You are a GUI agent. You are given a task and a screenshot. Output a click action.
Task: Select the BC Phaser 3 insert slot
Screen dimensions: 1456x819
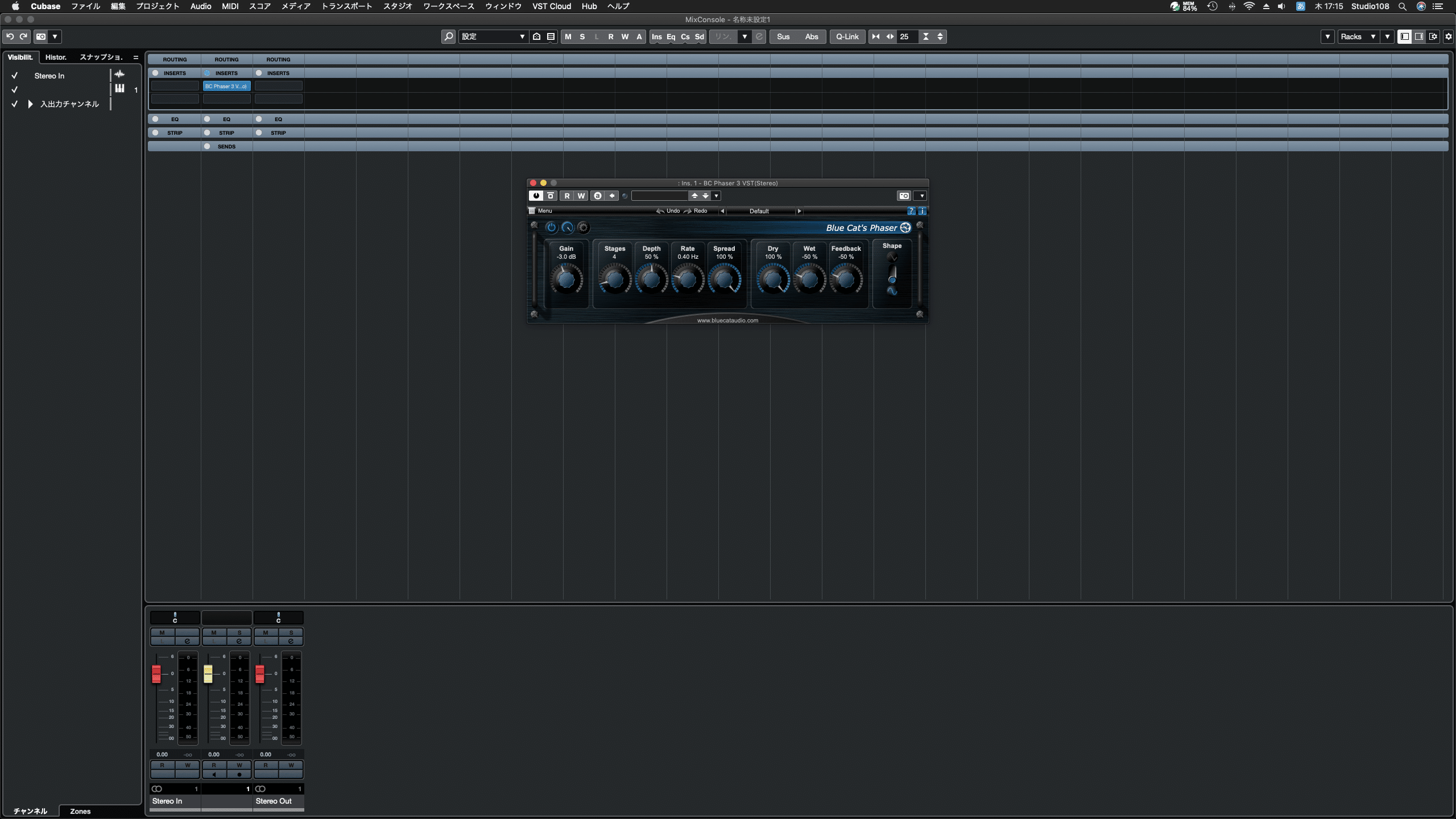(226, 86)
